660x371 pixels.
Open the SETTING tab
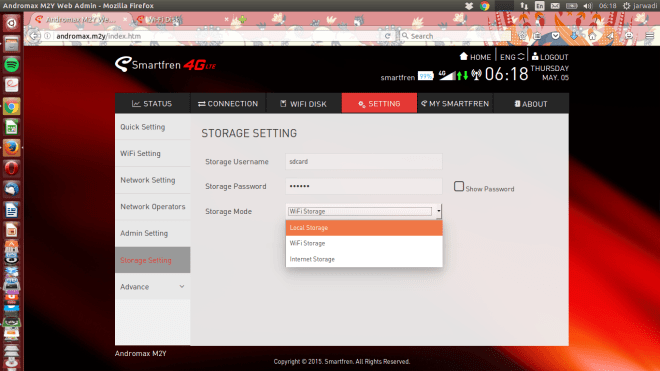[x=379, y=104]
